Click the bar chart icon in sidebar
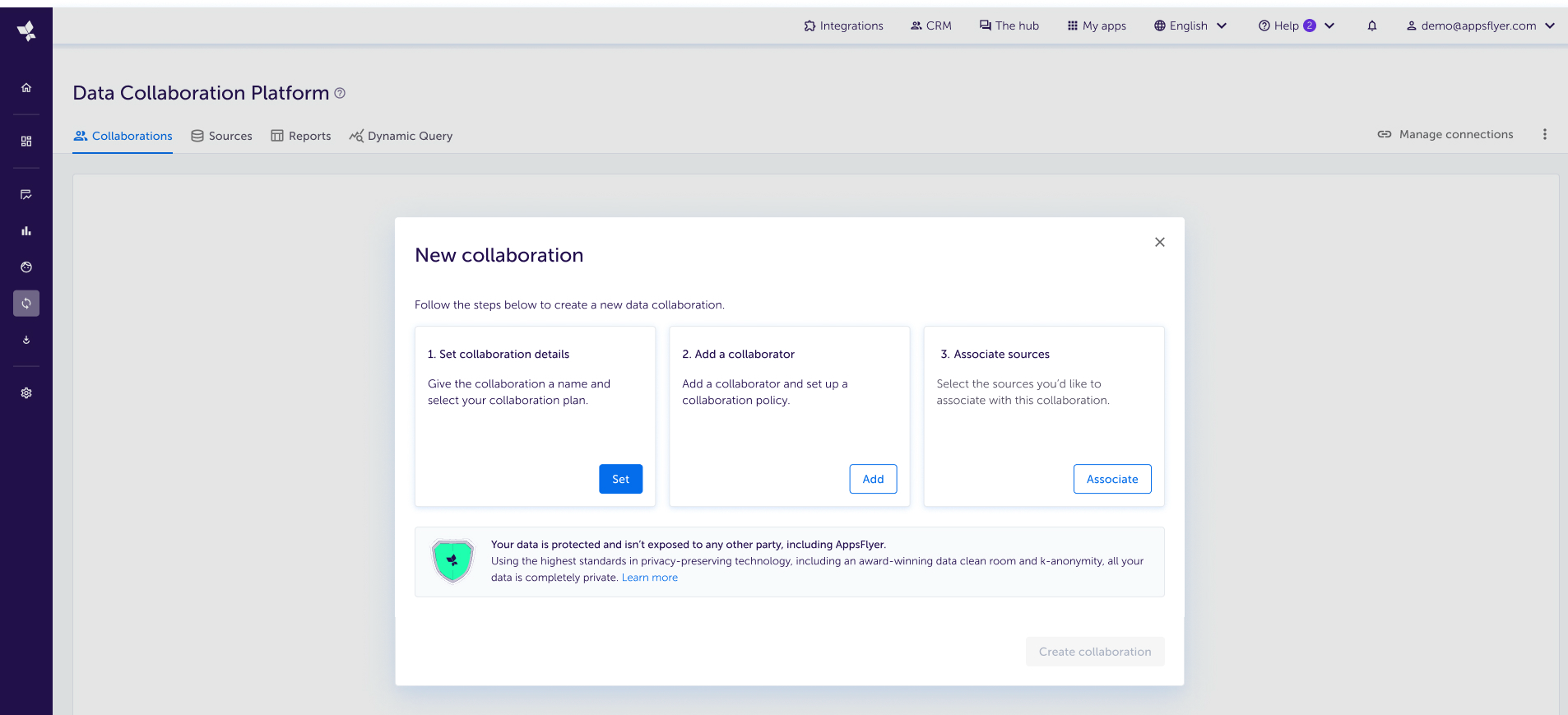Viewport: 1568px width, 715px height. point(26,231)
